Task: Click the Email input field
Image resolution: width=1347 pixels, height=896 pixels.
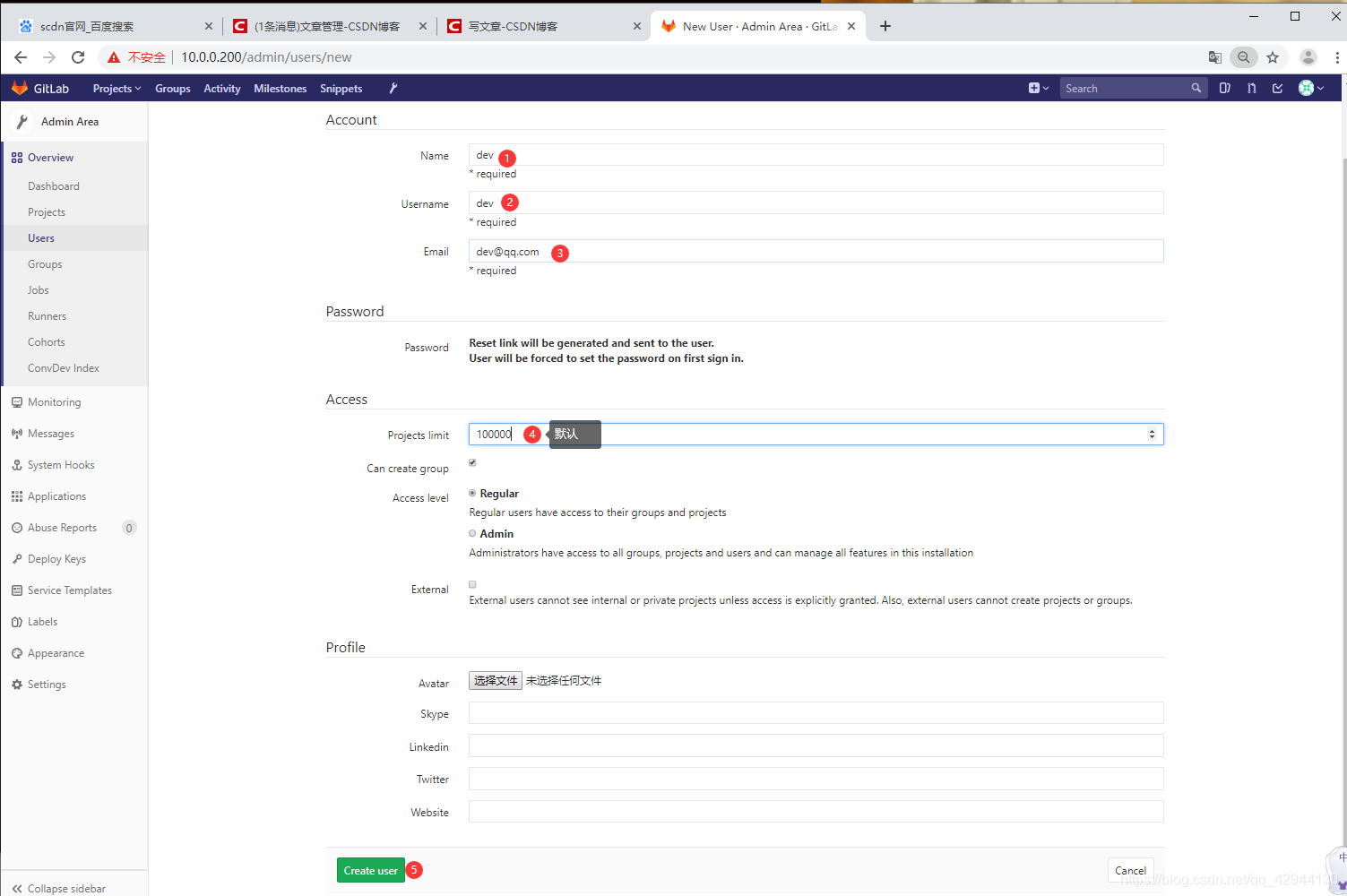Action: pos(816,251)
